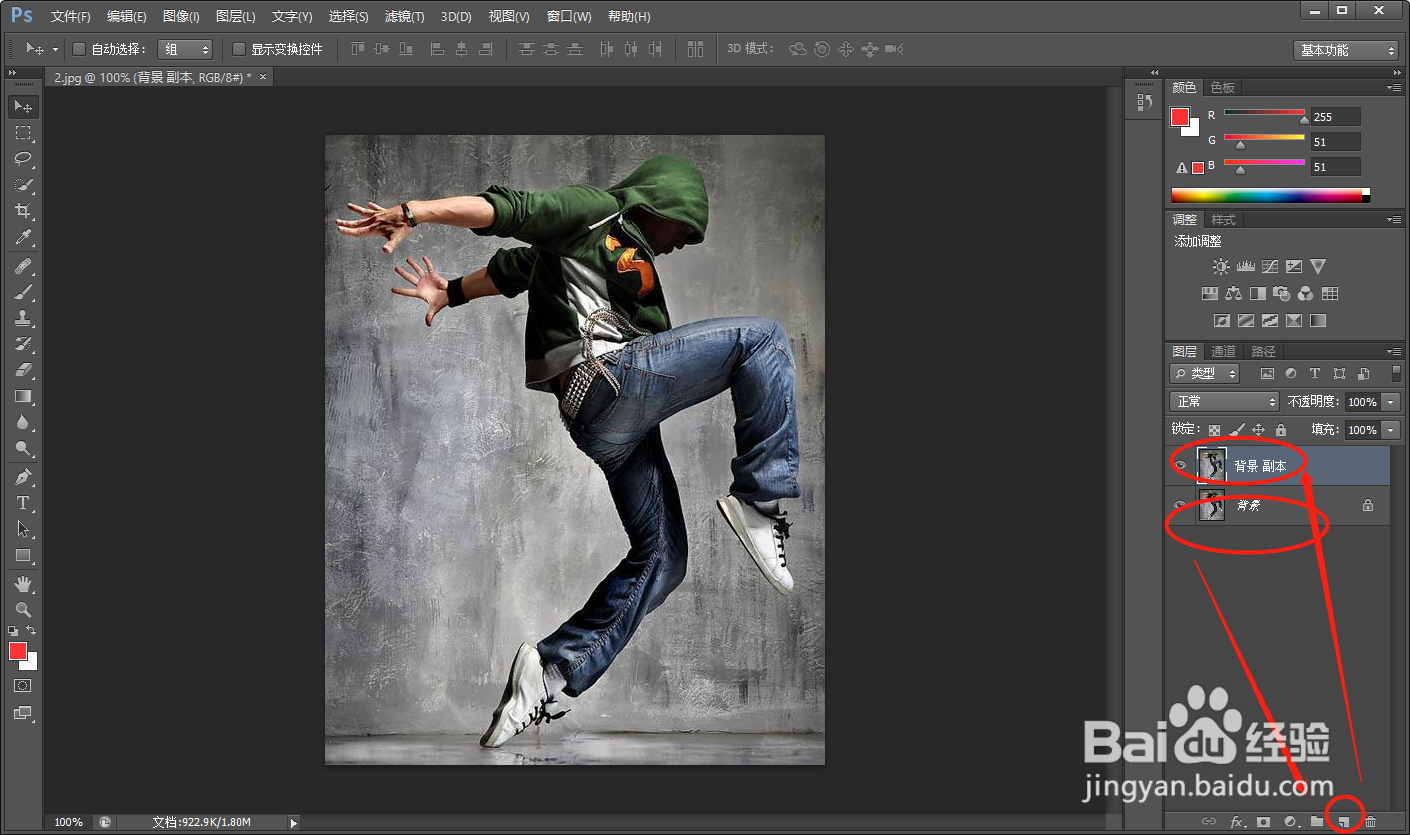The height and width of the screenshot is (835, 1410).
Task: Click the 背景 layer thumbnail
Action: click(1212, 506)
